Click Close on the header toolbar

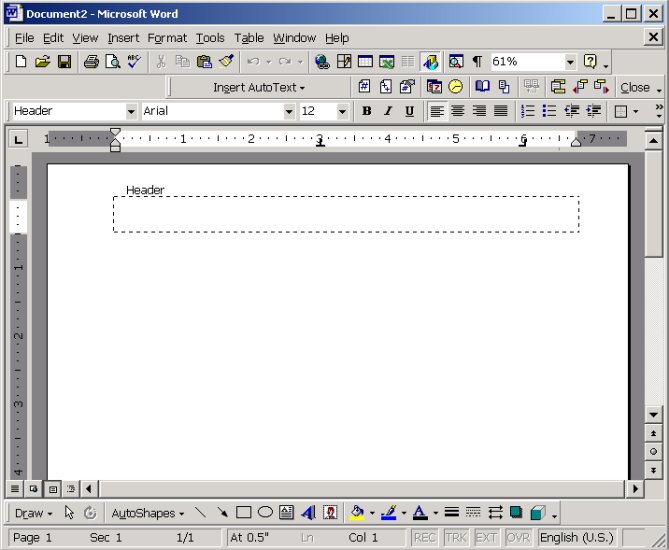[x=634, y=87]
